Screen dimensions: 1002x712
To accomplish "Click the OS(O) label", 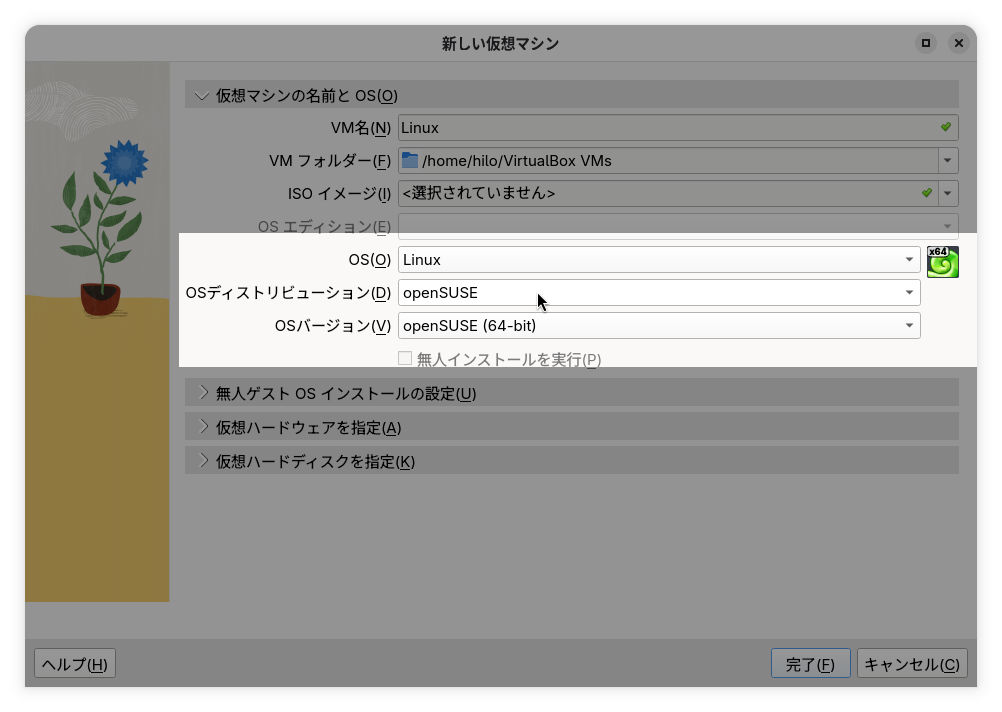I will tap(369, 259).
